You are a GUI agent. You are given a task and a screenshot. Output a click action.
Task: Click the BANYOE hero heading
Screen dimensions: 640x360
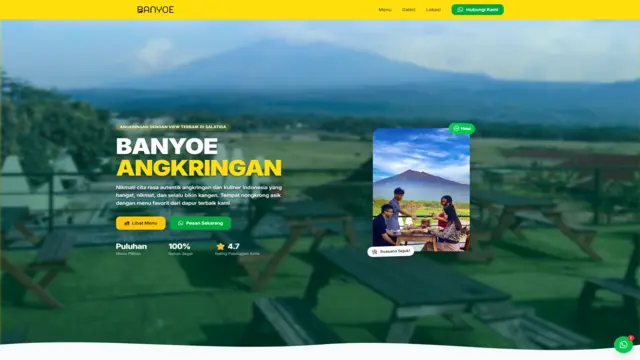[167, 146]
